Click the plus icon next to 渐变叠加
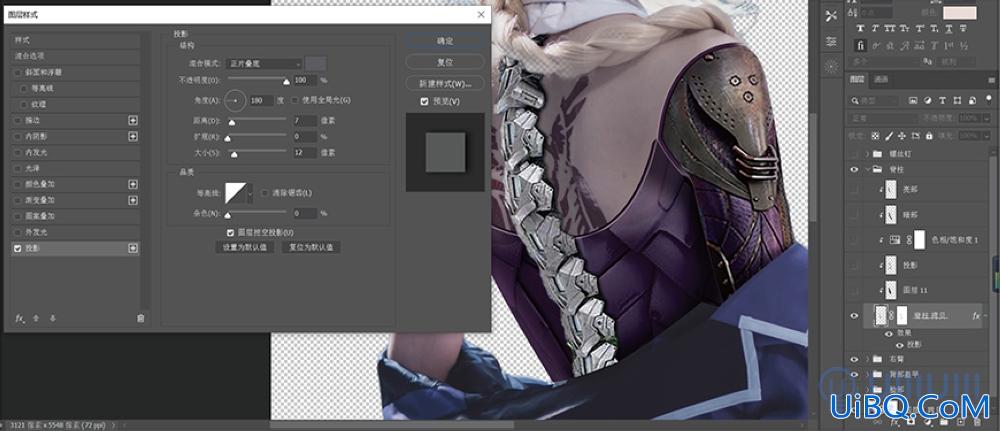Image resolution: width=1000 pixels, height=431 pixels. (133, 200)
